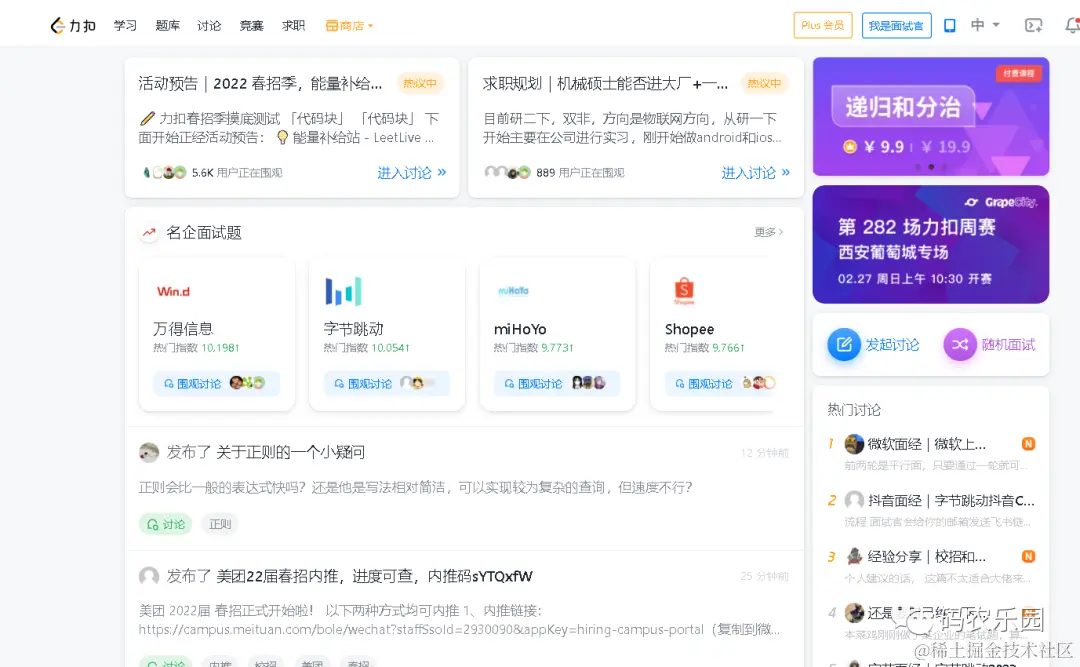Click the Plus 会员 button

point(822,24)
